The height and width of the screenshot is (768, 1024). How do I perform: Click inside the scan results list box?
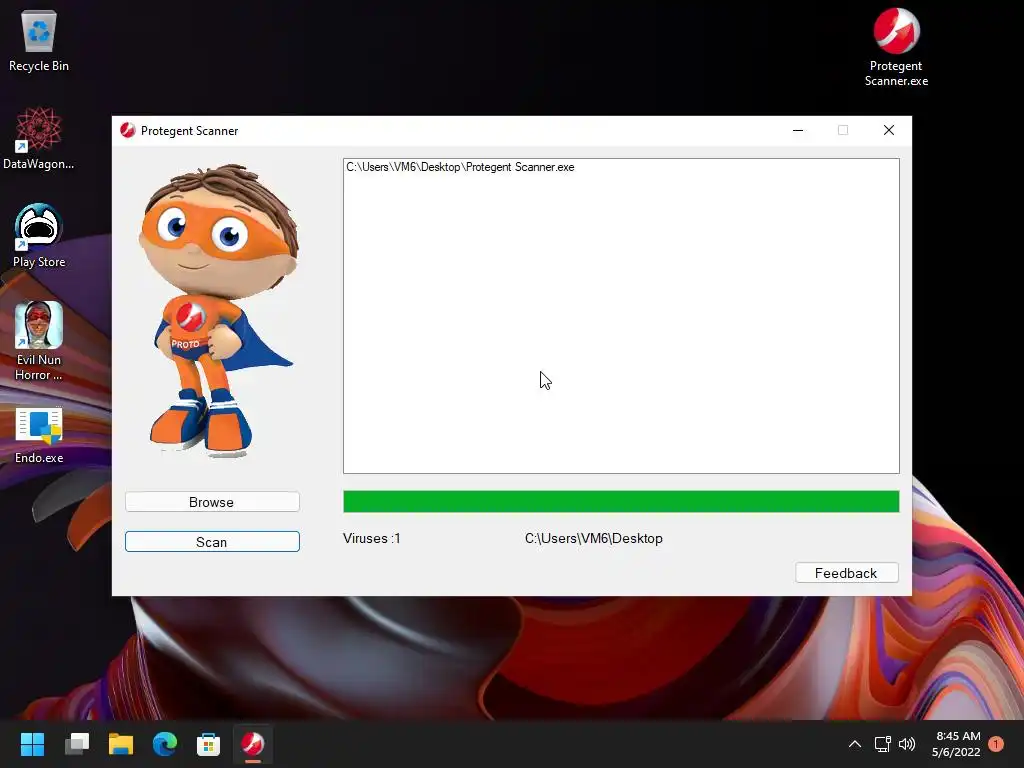coord(621,316)
